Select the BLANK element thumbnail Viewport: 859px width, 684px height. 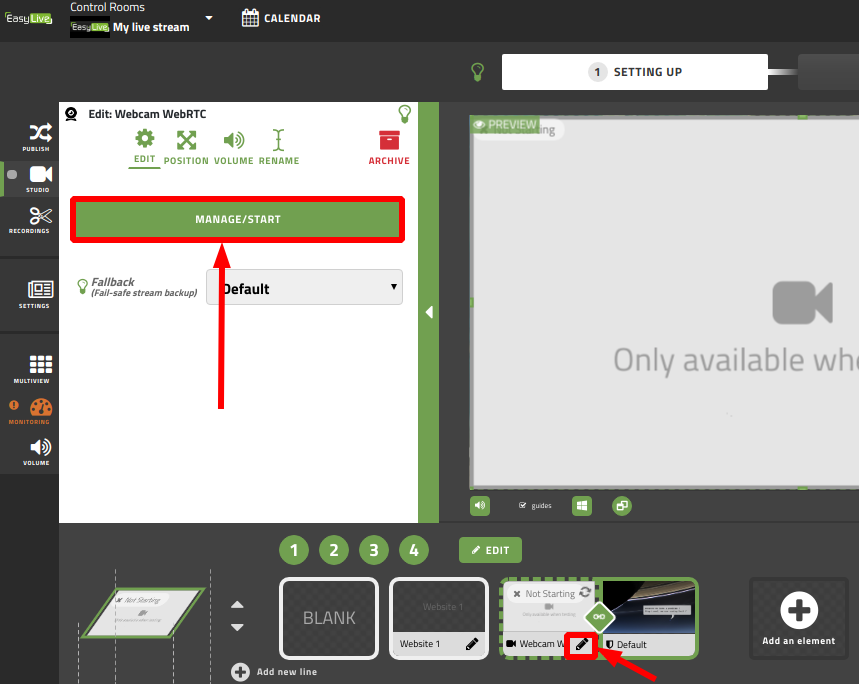point(329,618)
